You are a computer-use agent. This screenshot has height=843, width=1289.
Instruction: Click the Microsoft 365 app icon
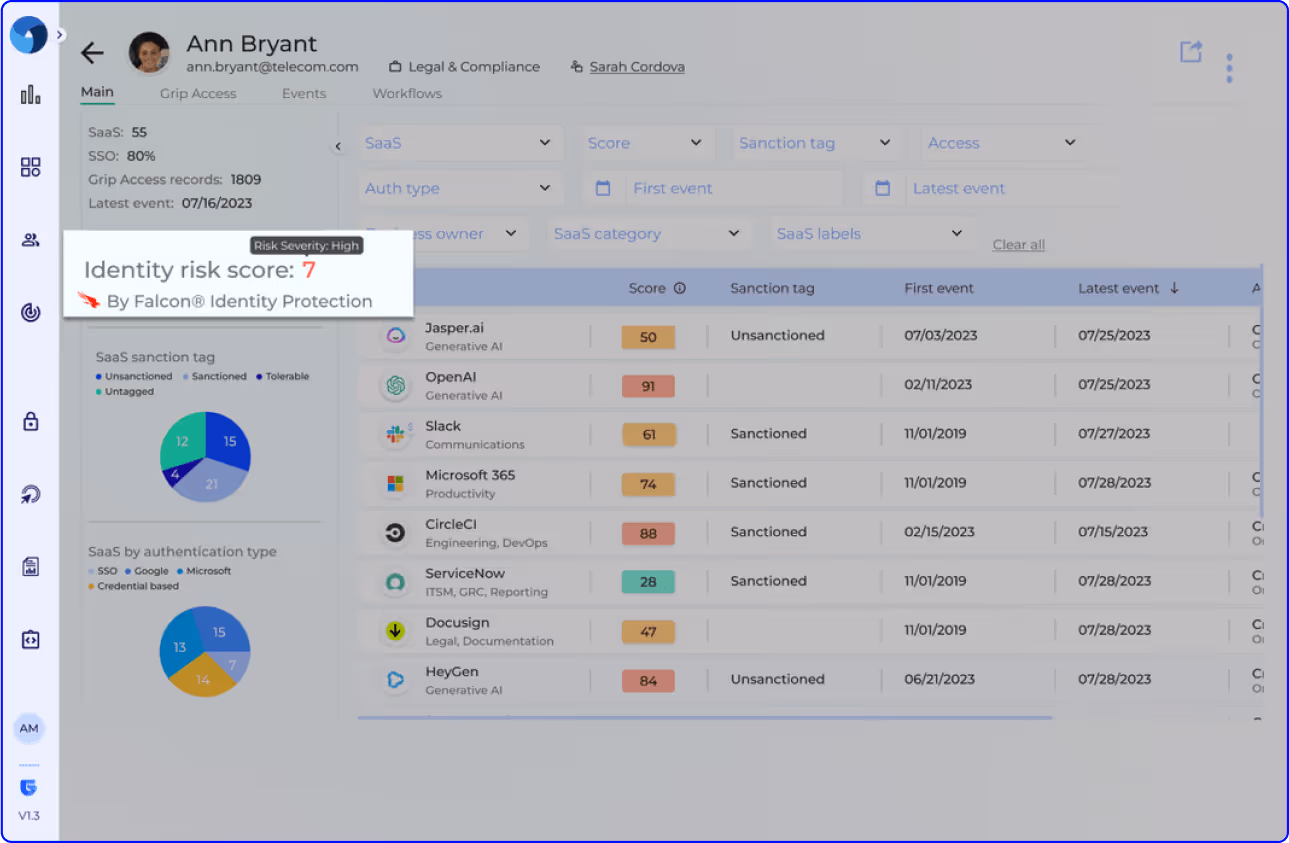[395, 484]
